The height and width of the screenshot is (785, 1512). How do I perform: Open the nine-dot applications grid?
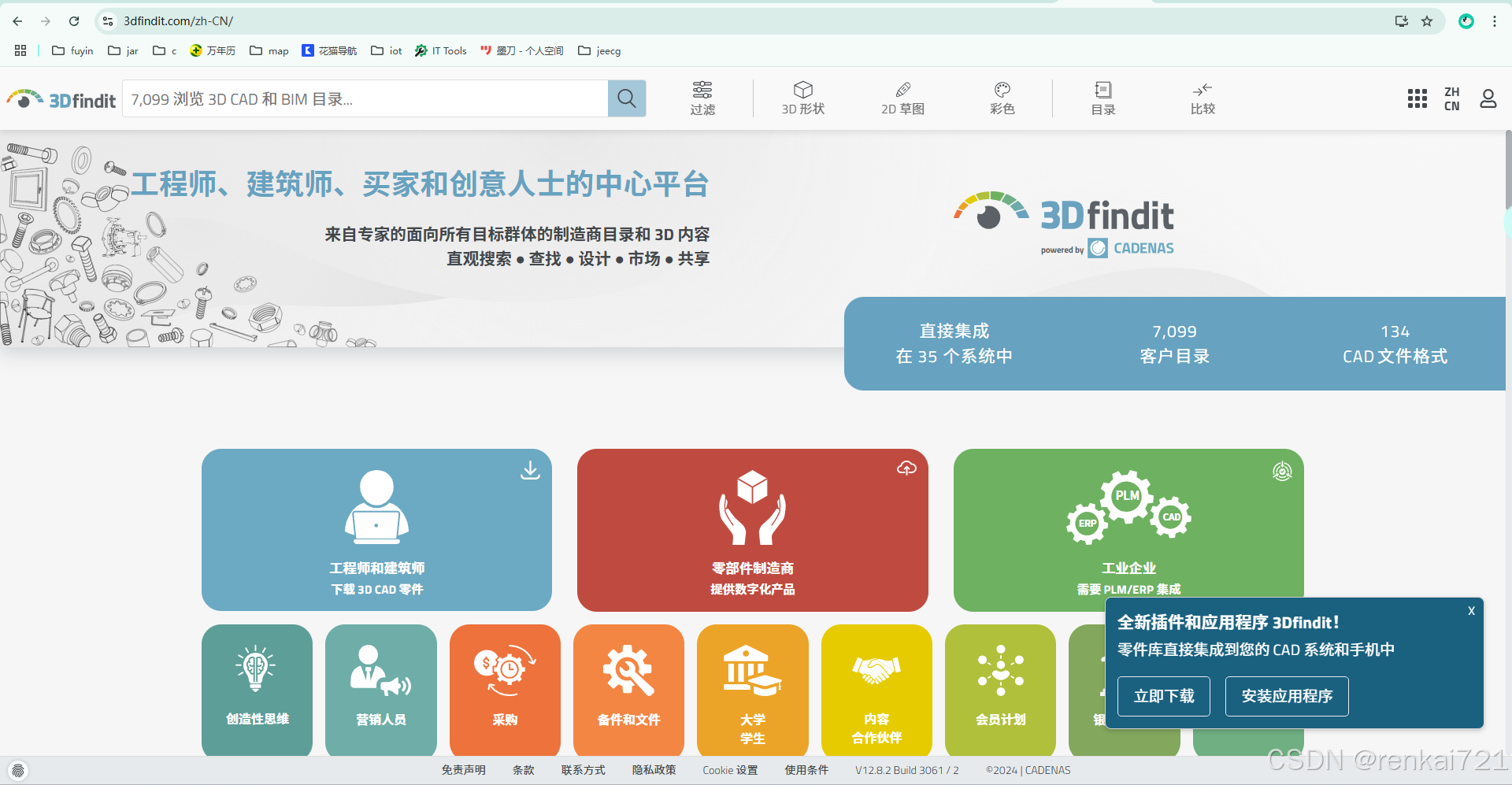[x=1417, y=98]
